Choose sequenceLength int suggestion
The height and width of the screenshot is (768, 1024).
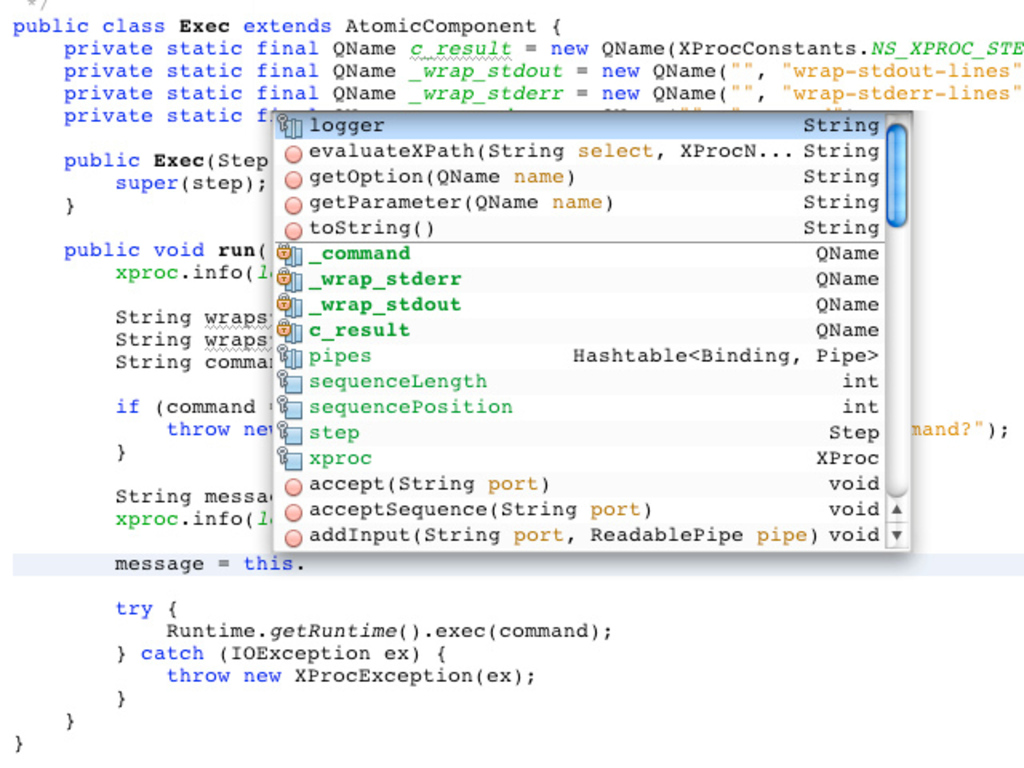(579, 381)
